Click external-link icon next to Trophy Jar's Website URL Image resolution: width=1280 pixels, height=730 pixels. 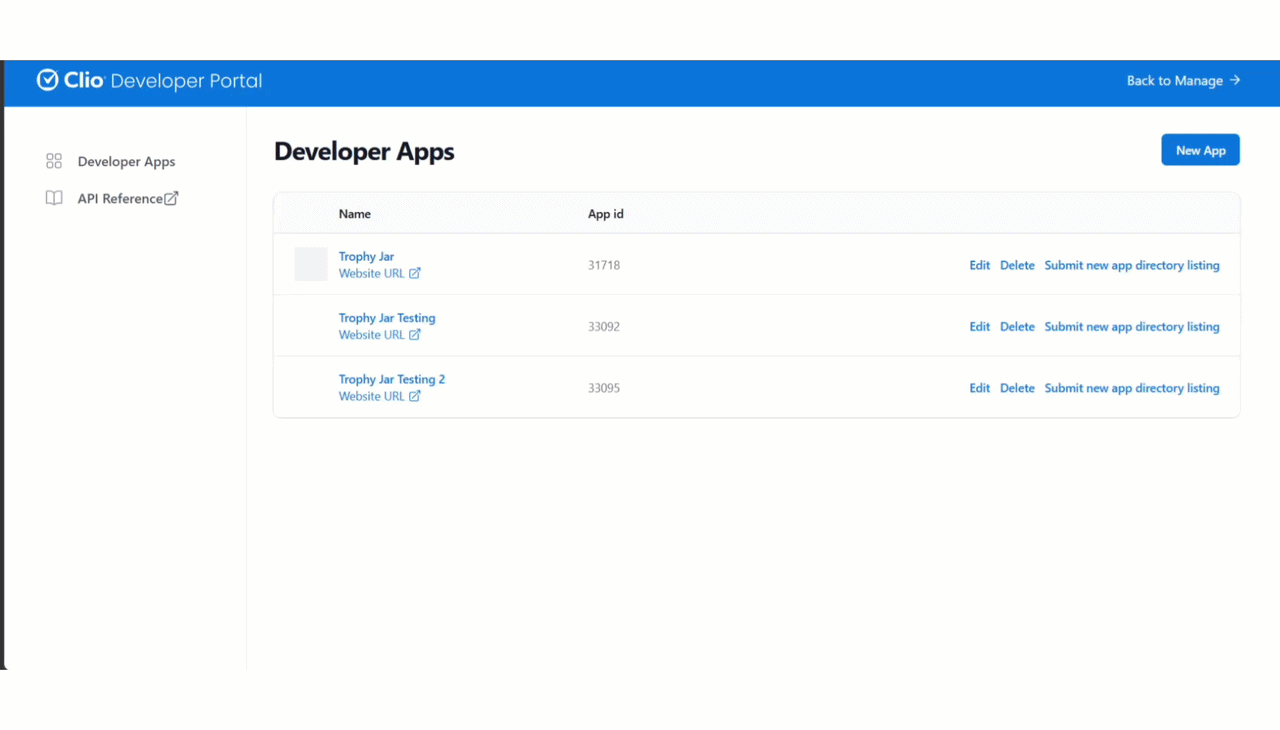415,273
